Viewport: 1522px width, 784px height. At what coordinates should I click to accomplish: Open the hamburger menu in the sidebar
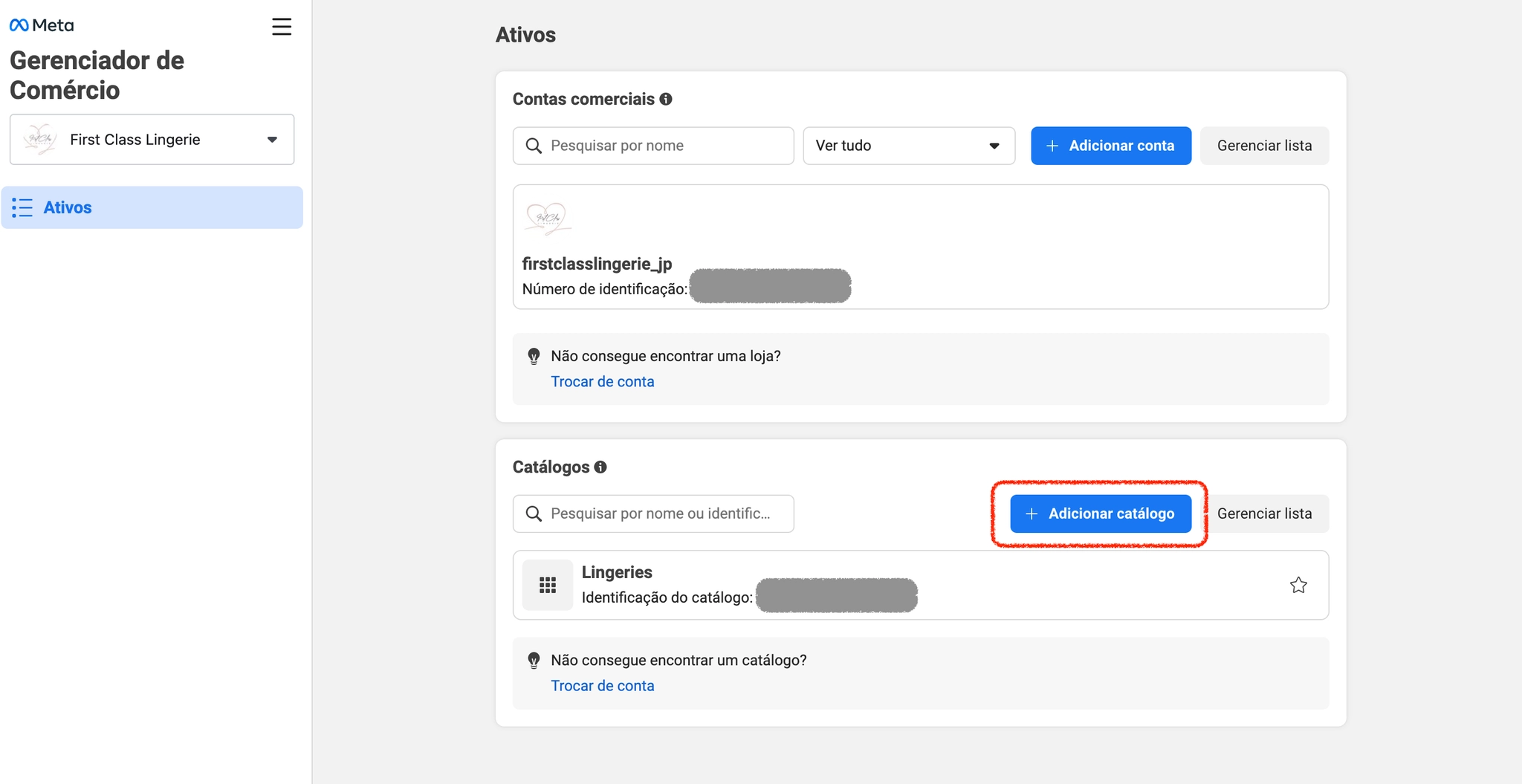tap(282, 27)
